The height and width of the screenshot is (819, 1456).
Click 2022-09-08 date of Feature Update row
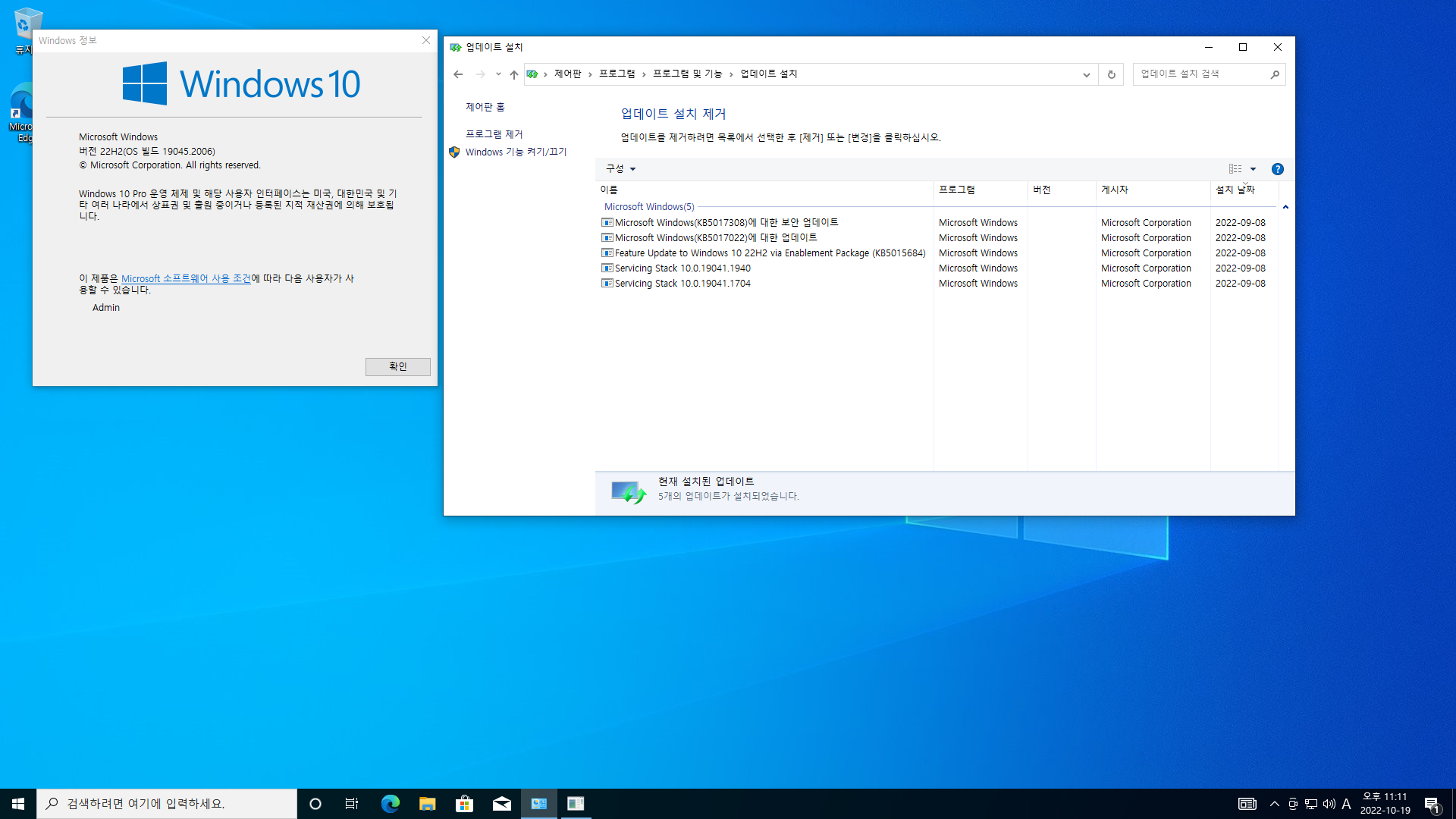(1241, 253)
